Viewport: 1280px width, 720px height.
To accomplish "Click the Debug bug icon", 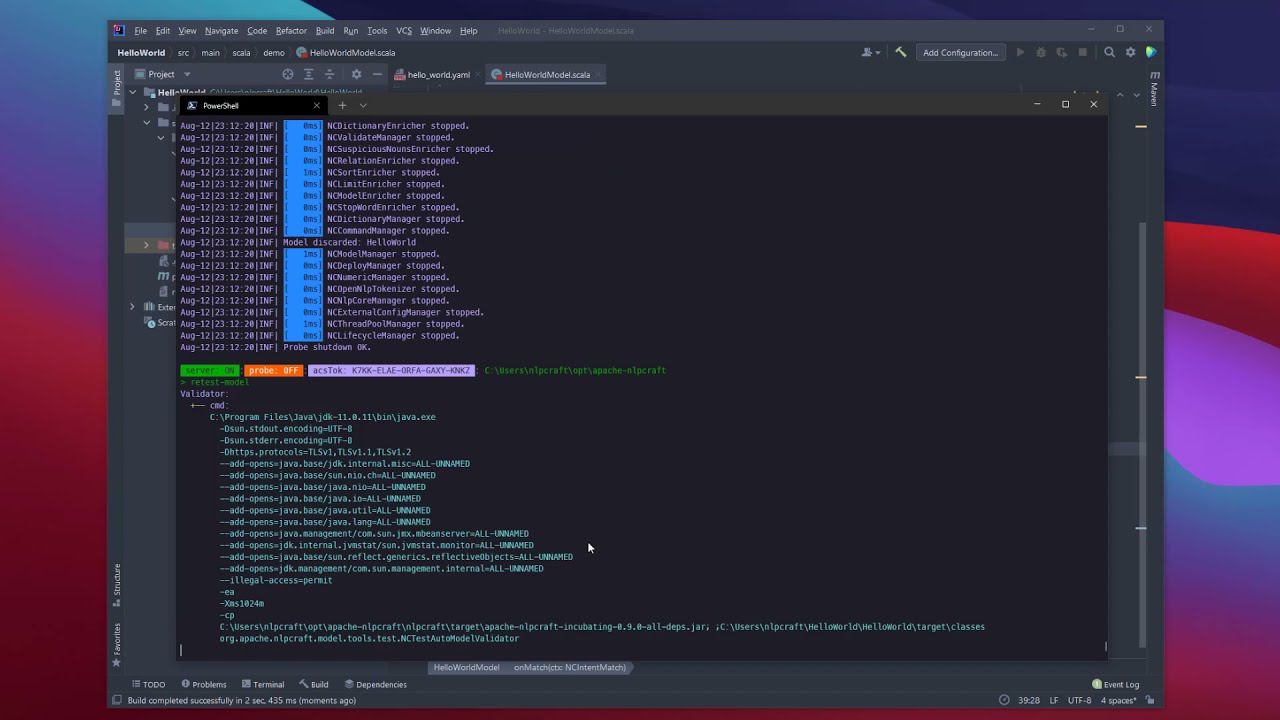I will coord(1041,52).
